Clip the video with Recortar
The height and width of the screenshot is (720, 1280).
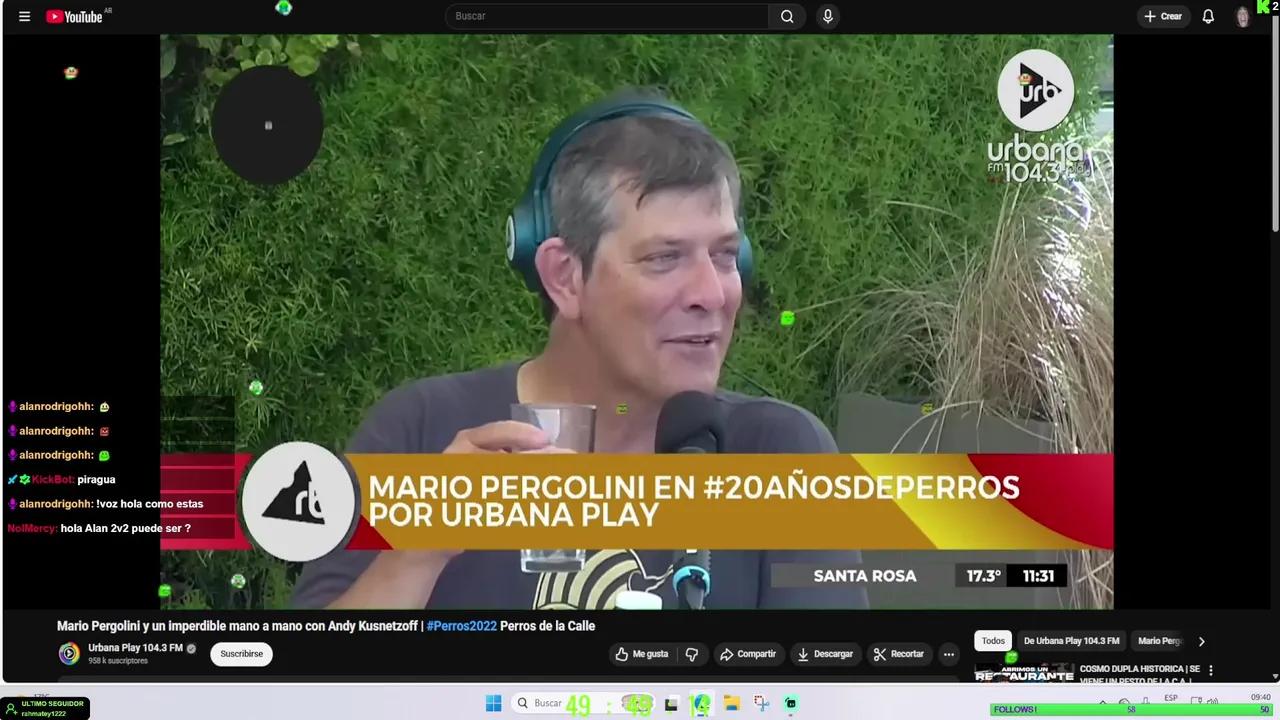coord(899,654)
